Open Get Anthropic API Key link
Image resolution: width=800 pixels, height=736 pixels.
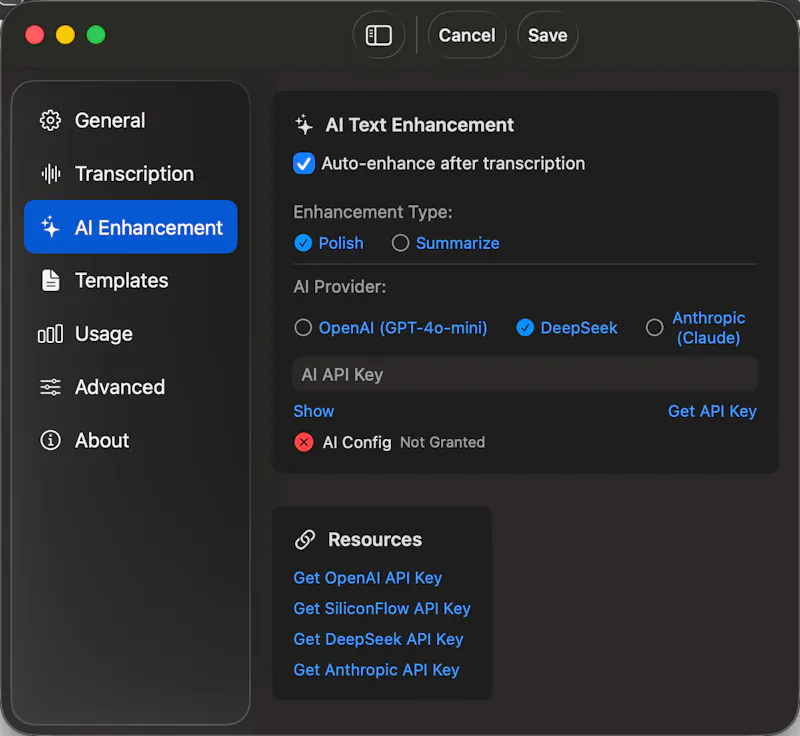(376, 670)
